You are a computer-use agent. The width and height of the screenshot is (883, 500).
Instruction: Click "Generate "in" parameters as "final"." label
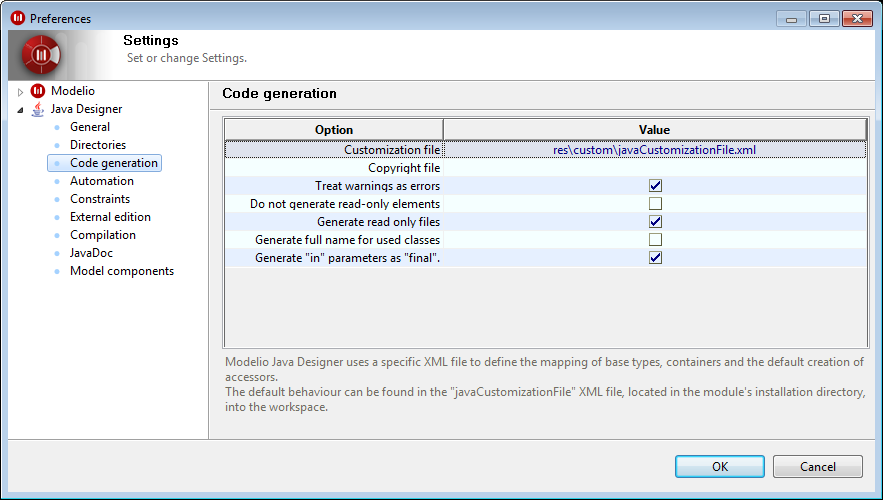[x=347, y=258]
